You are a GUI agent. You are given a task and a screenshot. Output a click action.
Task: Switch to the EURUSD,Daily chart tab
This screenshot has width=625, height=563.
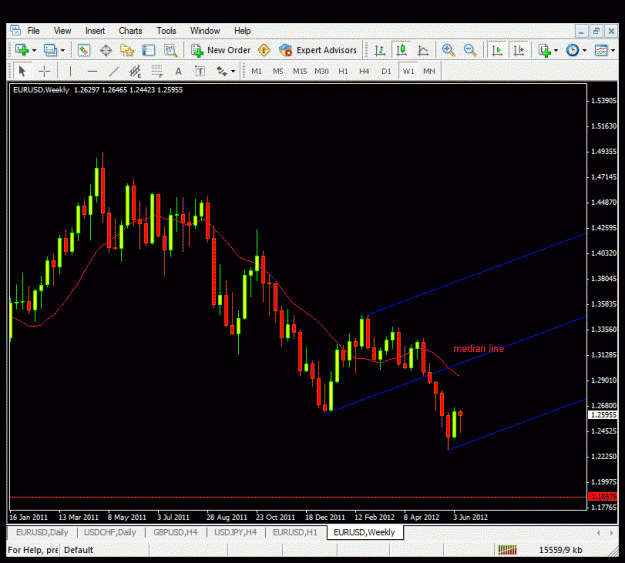coord(42,532)
